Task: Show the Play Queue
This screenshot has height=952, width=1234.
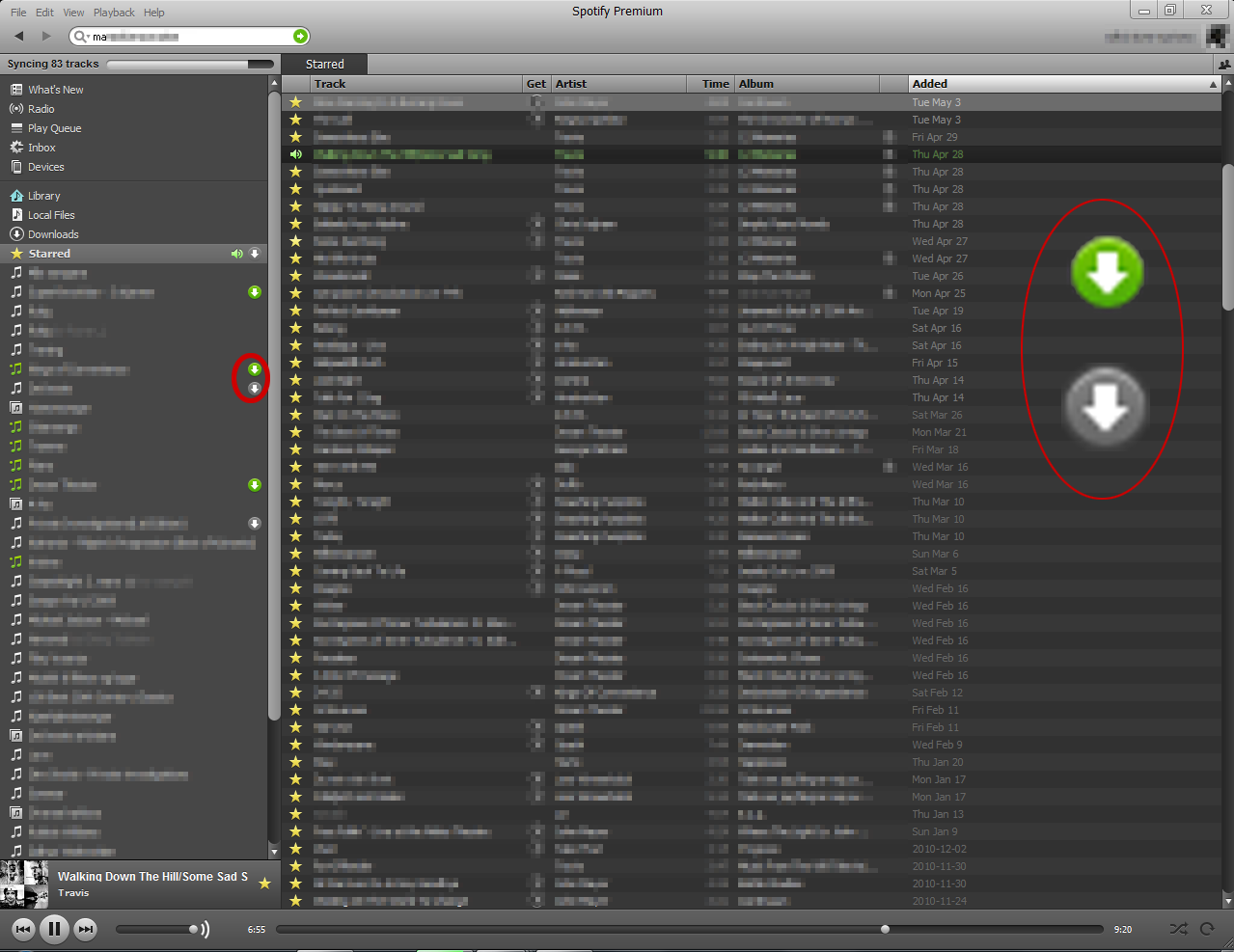Action: pos(55,128)
